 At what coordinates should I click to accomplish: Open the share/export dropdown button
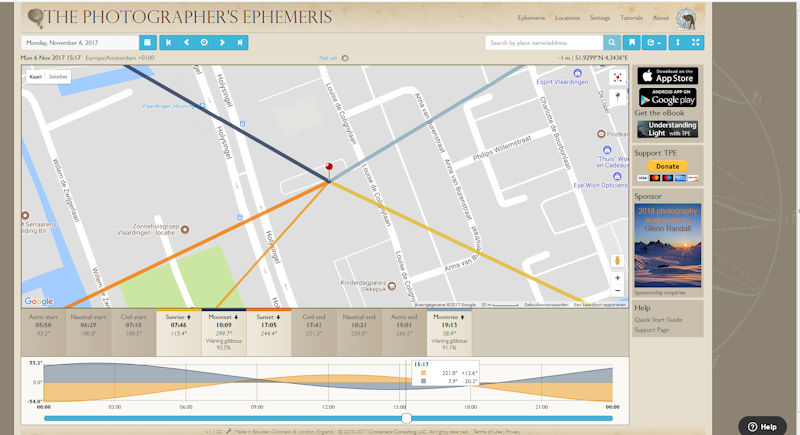click(x=654, y=42)
